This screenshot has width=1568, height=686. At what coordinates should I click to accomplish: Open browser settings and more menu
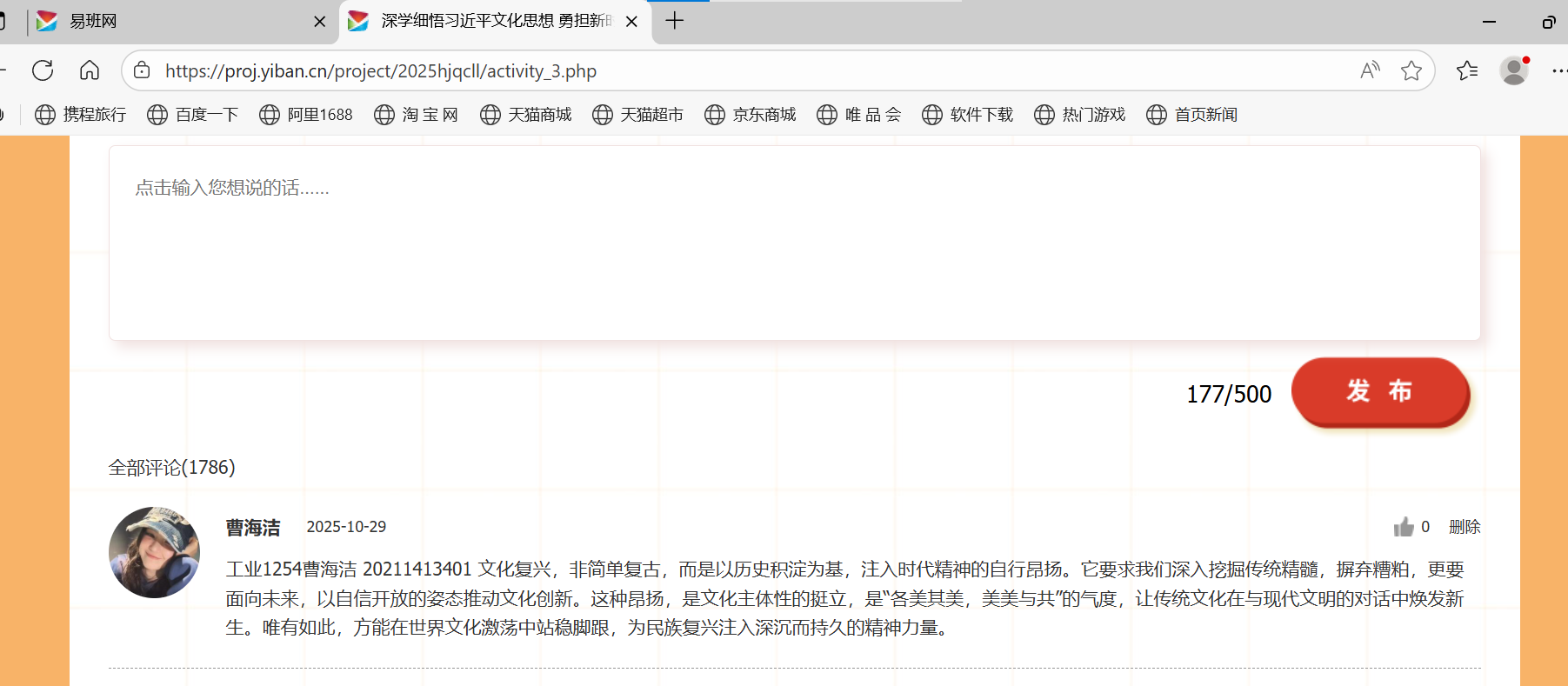pyautogui.click(x=1558, y=70)
